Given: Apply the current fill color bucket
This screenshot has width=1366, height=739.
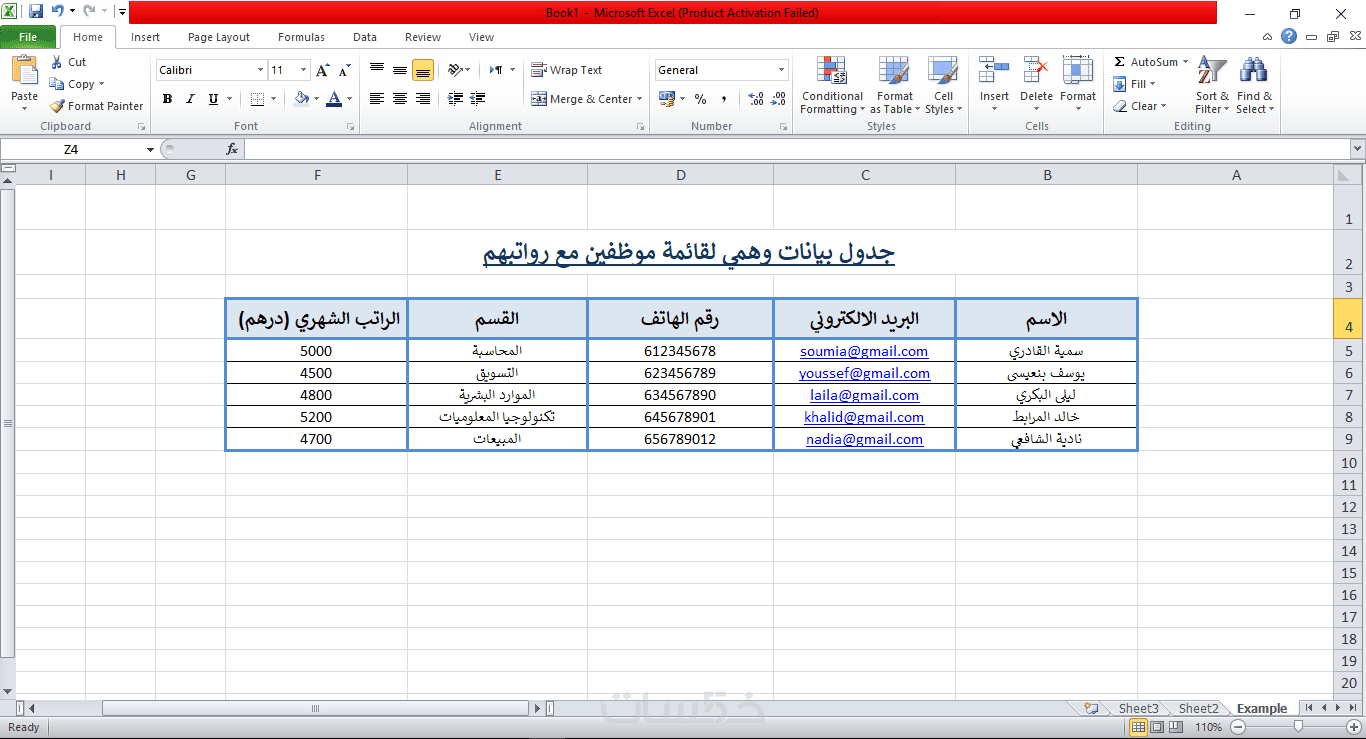Looking at the screenshot, I should pyautogui.click(x=301, y=99).
